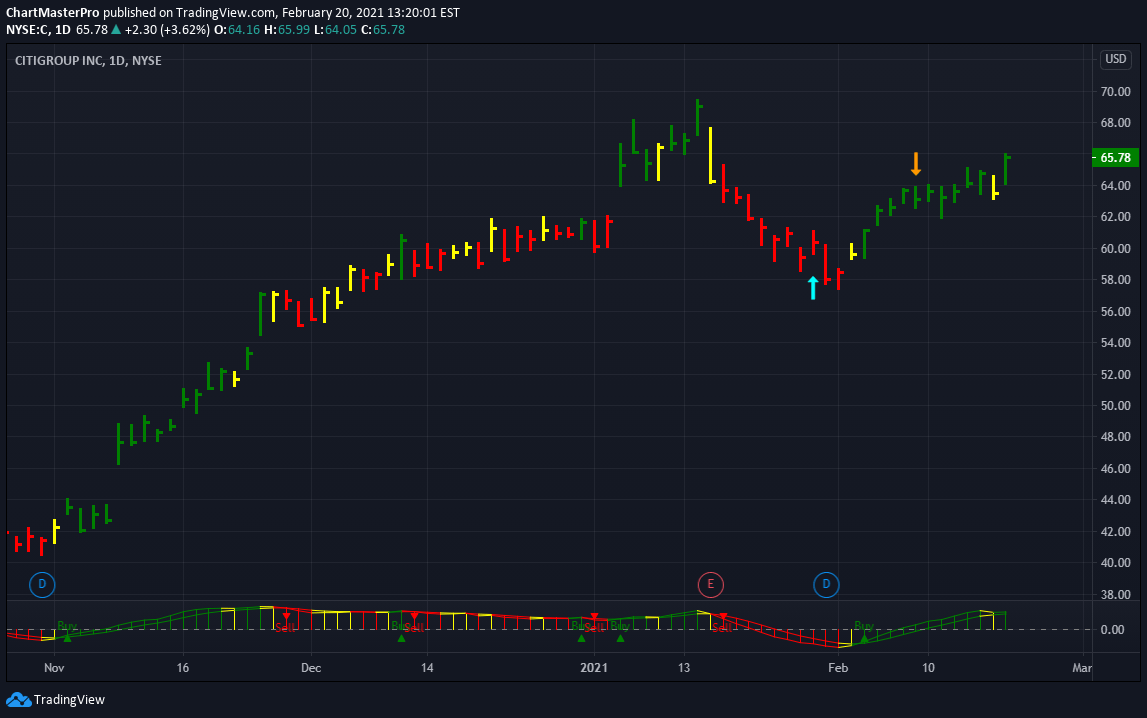
Task: Click the TradingView text at bottom left
Action: [x=69, y=700]
